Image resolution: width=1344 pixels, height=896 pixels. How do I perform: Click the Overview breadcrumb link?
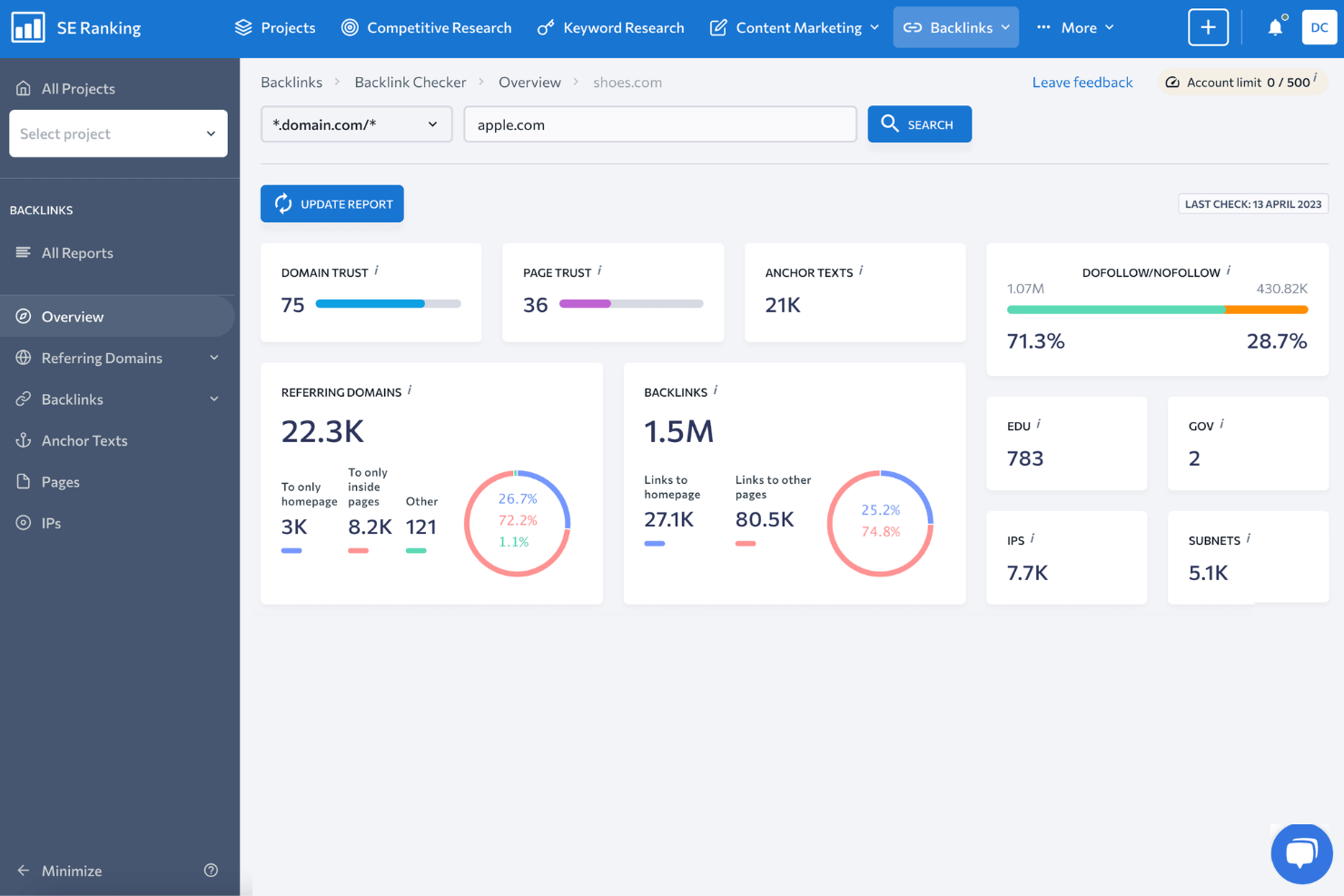(x=529, y=82)
